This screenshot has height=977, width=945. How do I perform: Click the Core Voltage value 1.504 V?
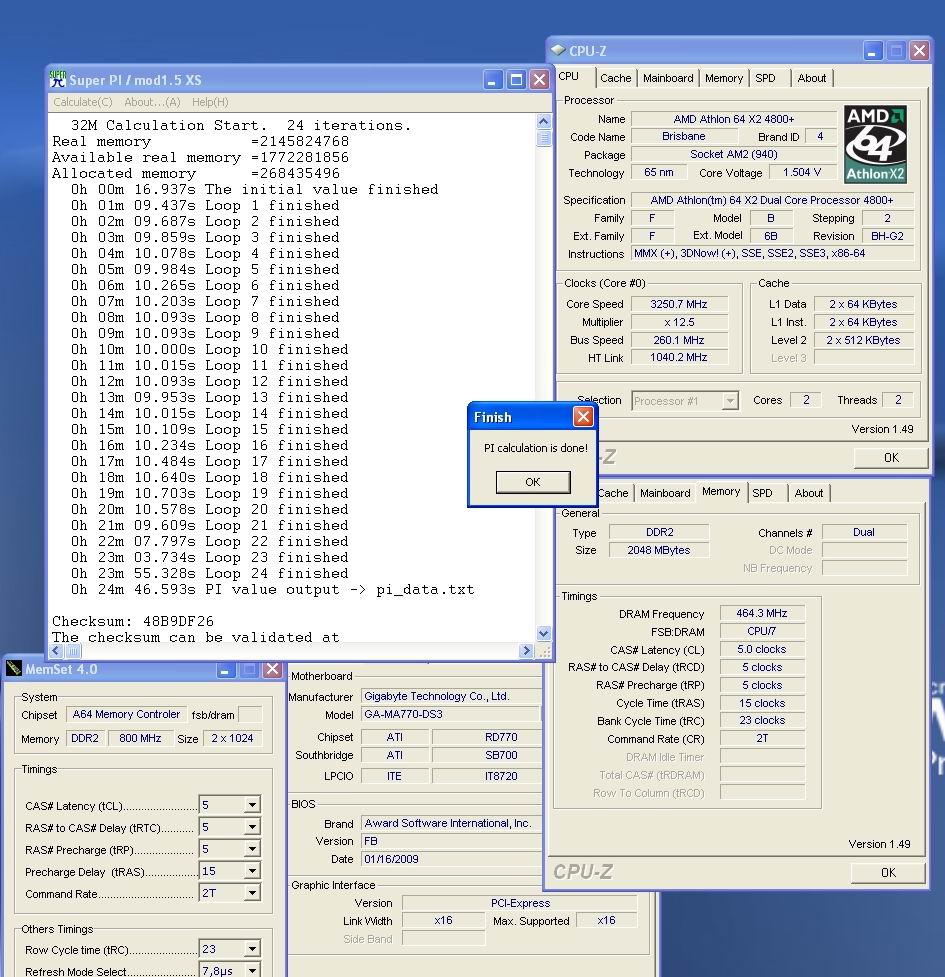802,172
